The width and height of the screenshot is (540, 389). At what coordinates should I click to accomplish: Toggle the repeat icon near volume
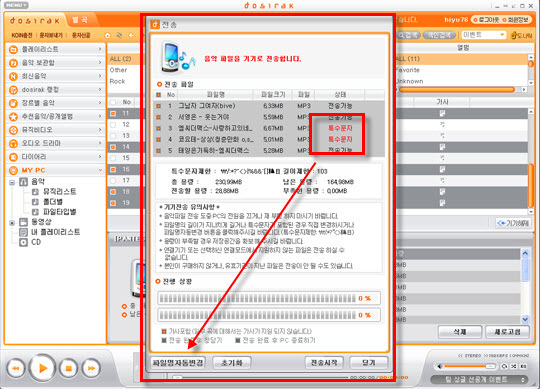tap(504, 366)
